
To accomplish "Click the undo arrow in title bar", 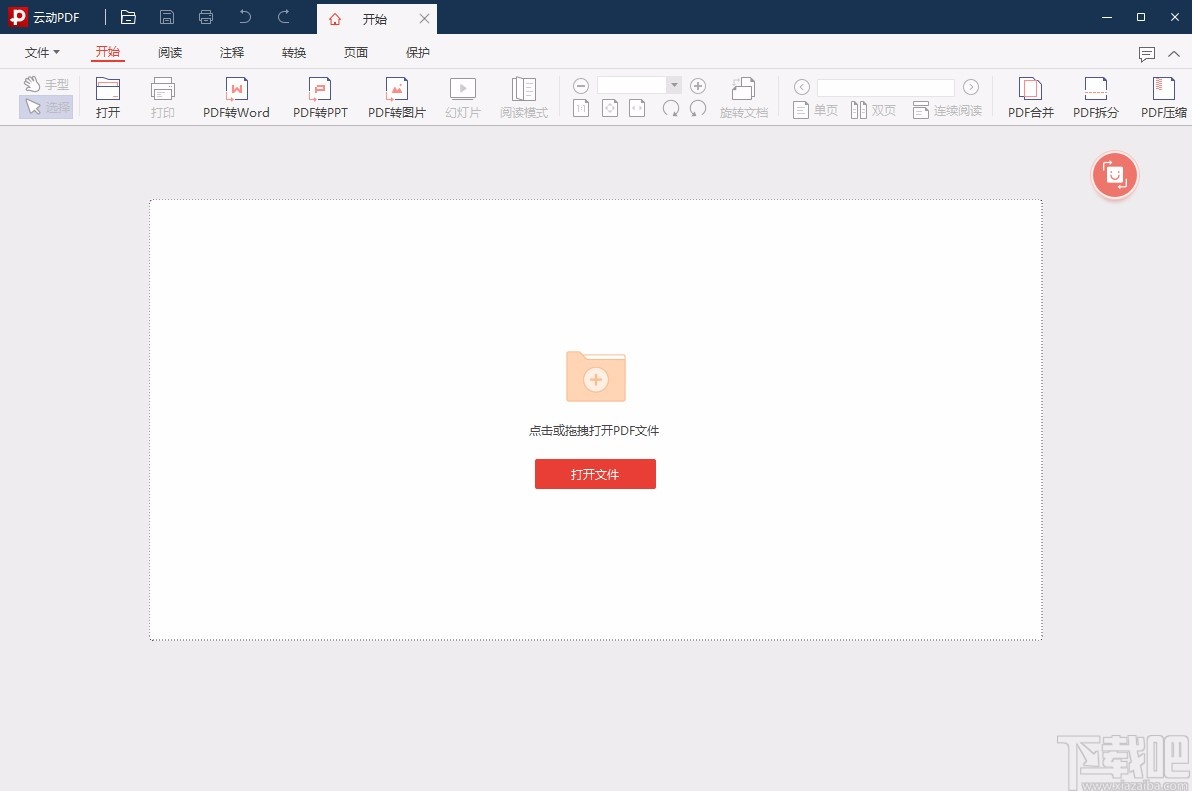I will (245, 17).
